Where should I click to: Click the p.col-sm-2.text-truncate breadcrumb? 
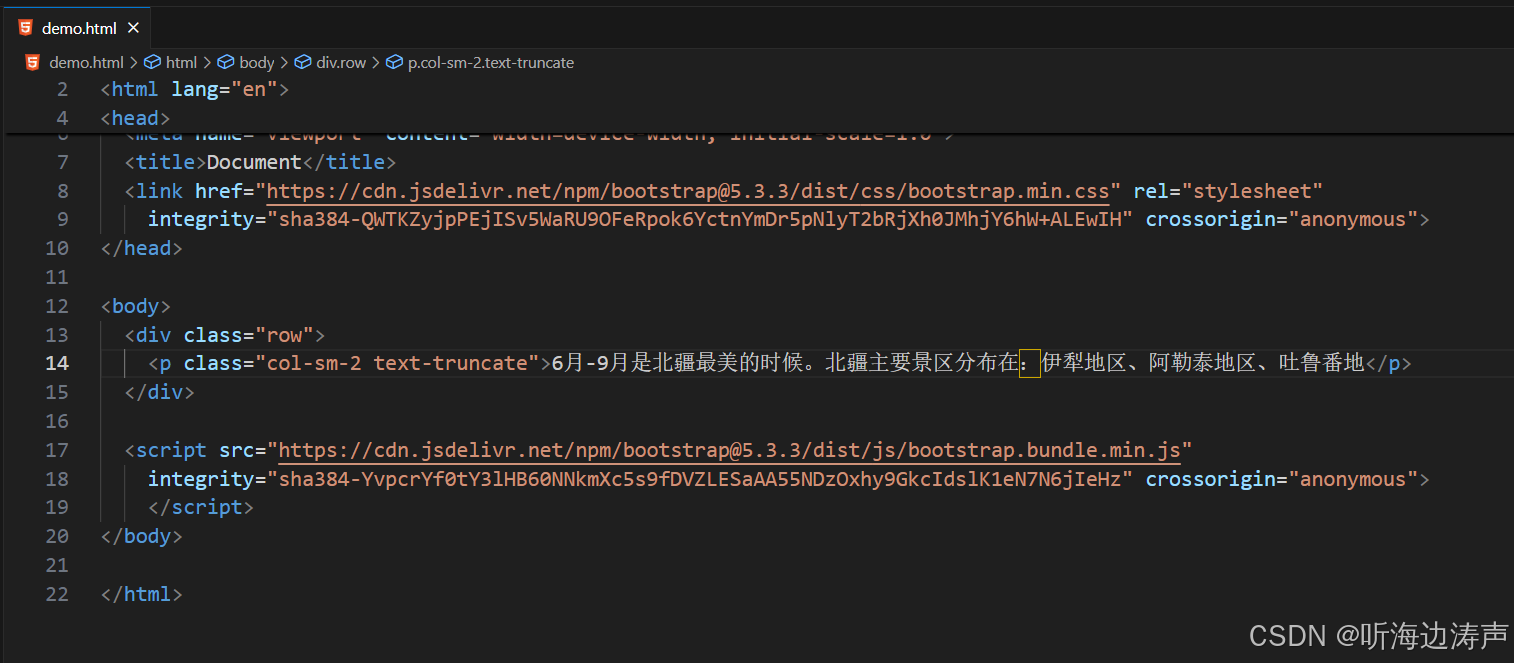[x=490, y=62]
